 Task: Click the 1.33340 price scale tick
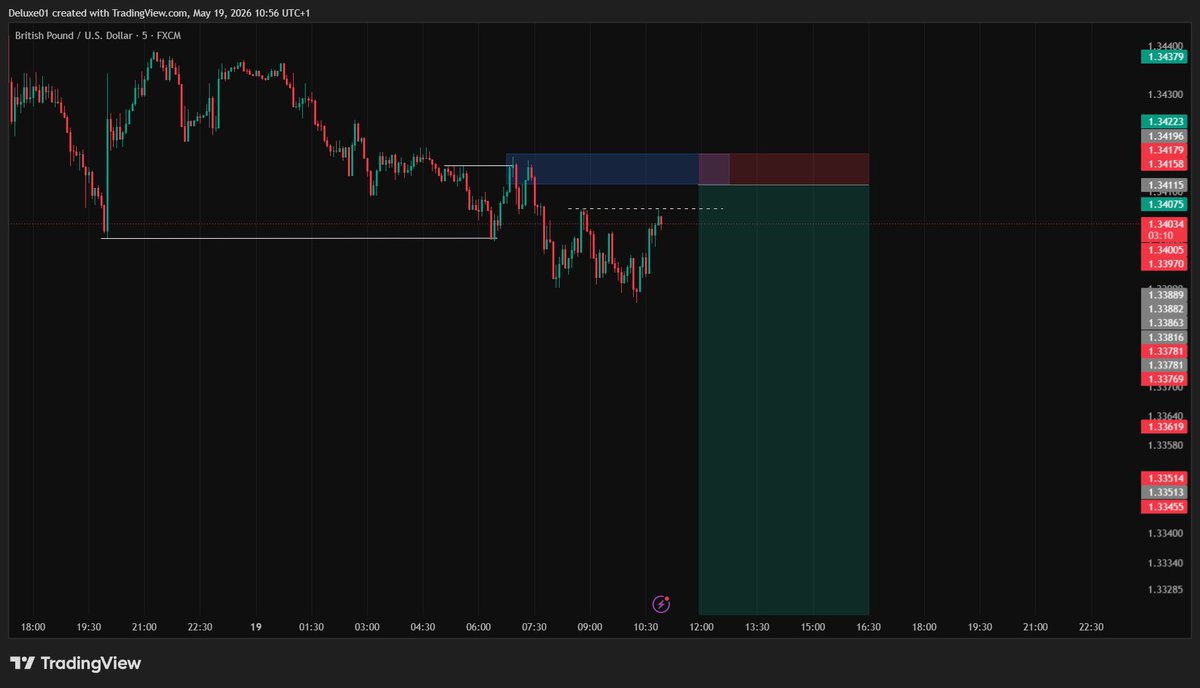point(1165,564)
